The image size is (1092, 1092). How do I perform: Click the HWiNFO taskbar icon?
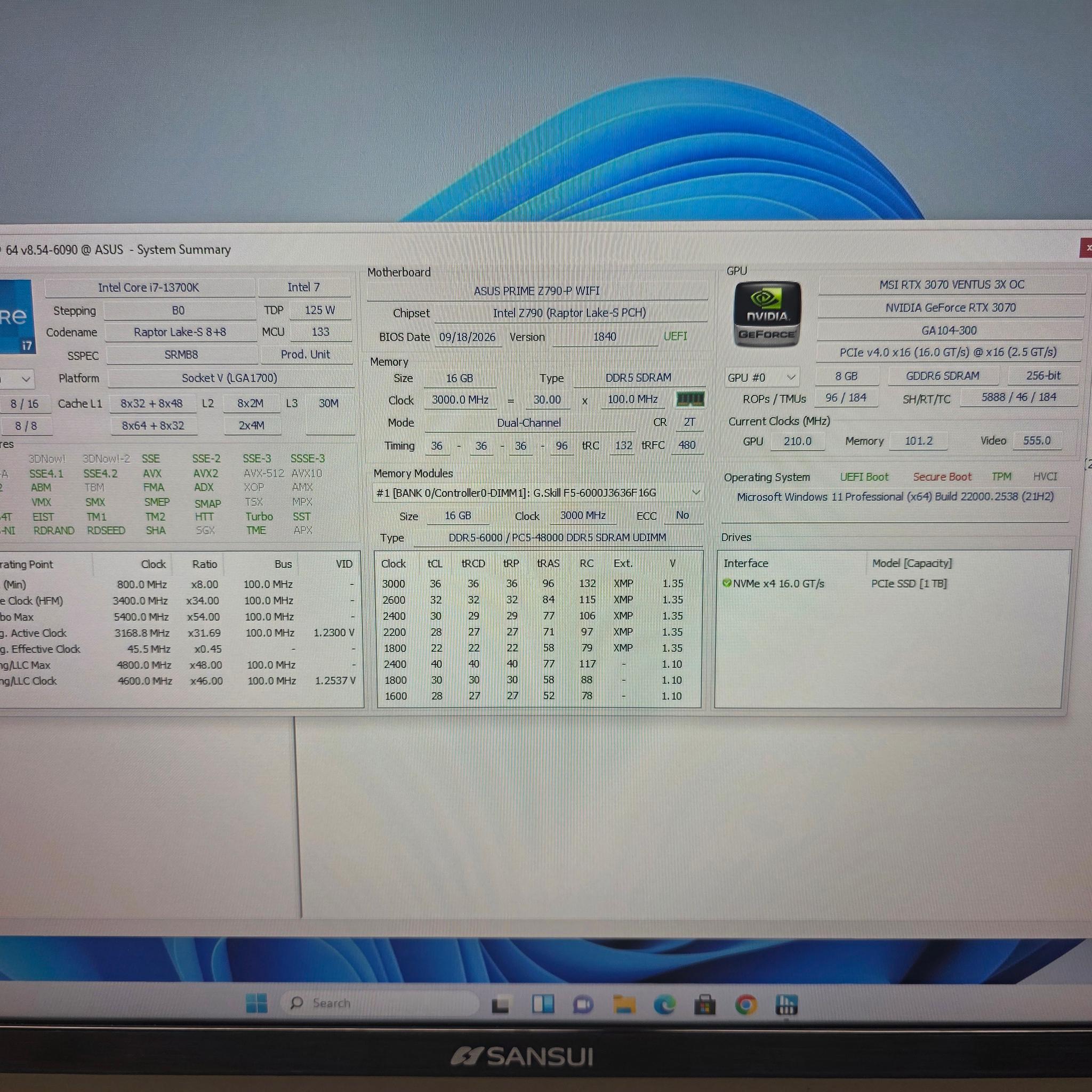pos(787,1005)
